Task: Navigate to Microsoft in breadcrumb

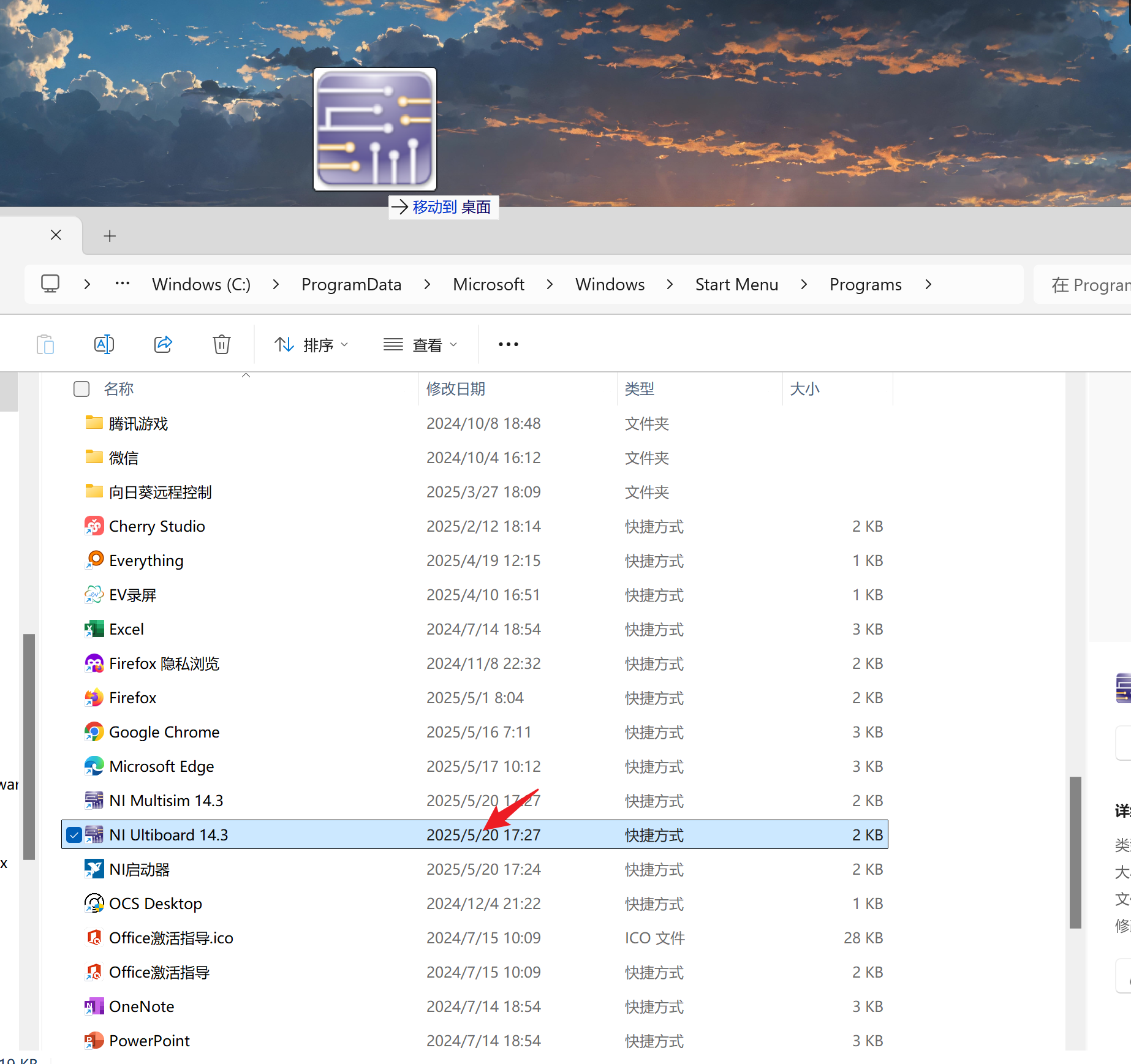Action: (488, 284)
